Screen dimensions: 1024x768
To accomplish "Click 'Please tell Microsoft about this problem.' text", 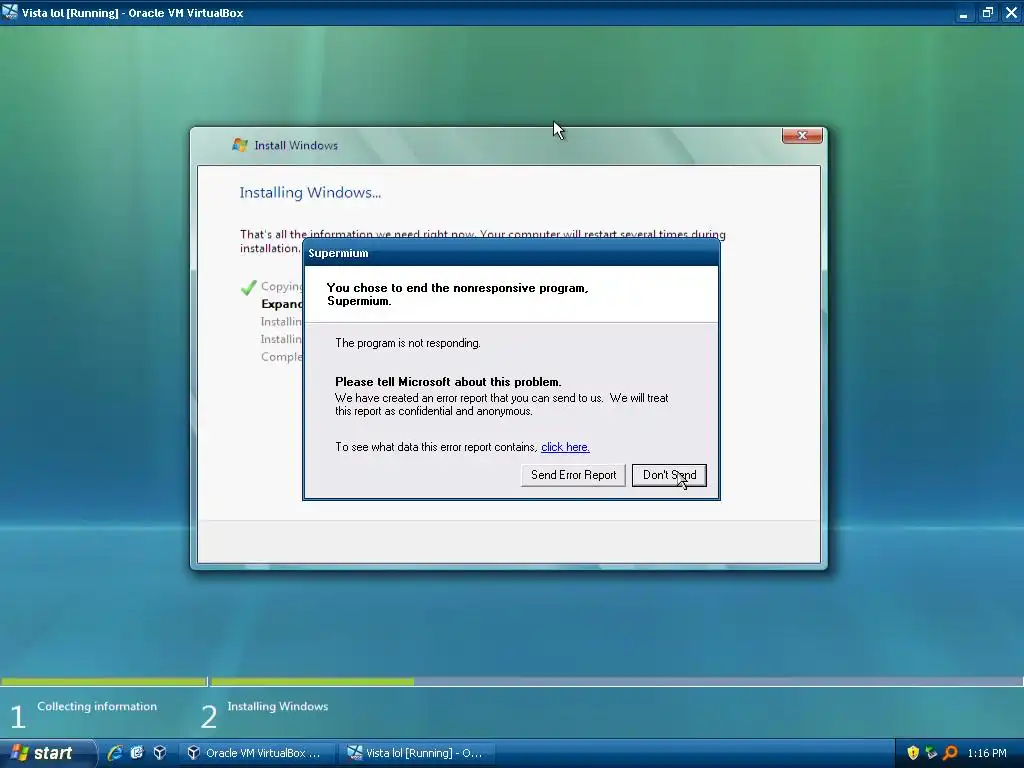I will click(x=448, y=382).
